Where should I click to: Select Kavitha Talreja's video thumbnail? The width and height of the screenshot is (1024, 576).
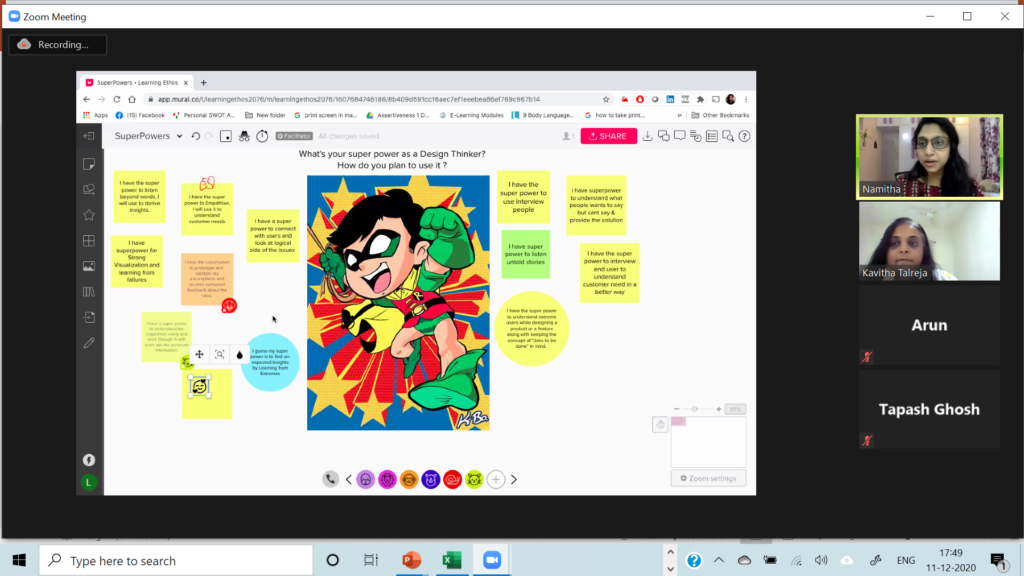coord(929,241)
